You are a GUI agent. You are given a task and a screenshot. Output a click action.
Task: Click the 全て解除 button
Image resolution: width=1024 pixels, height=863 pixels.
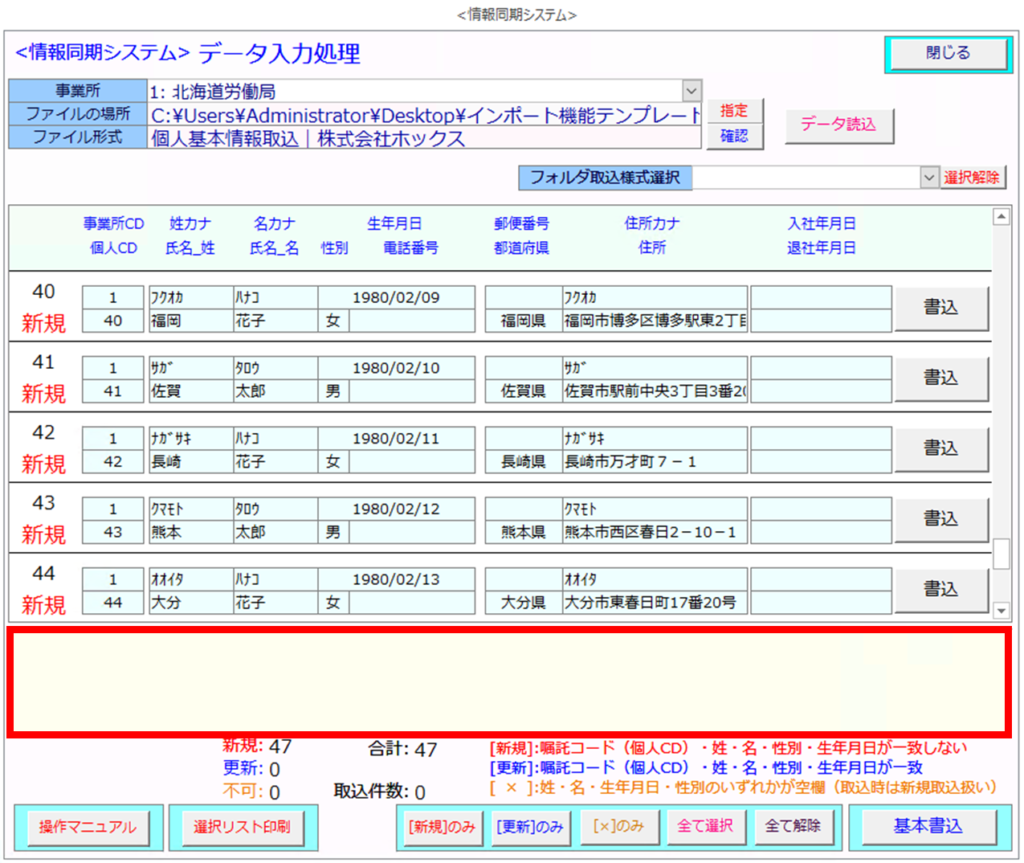coord(793,826)
